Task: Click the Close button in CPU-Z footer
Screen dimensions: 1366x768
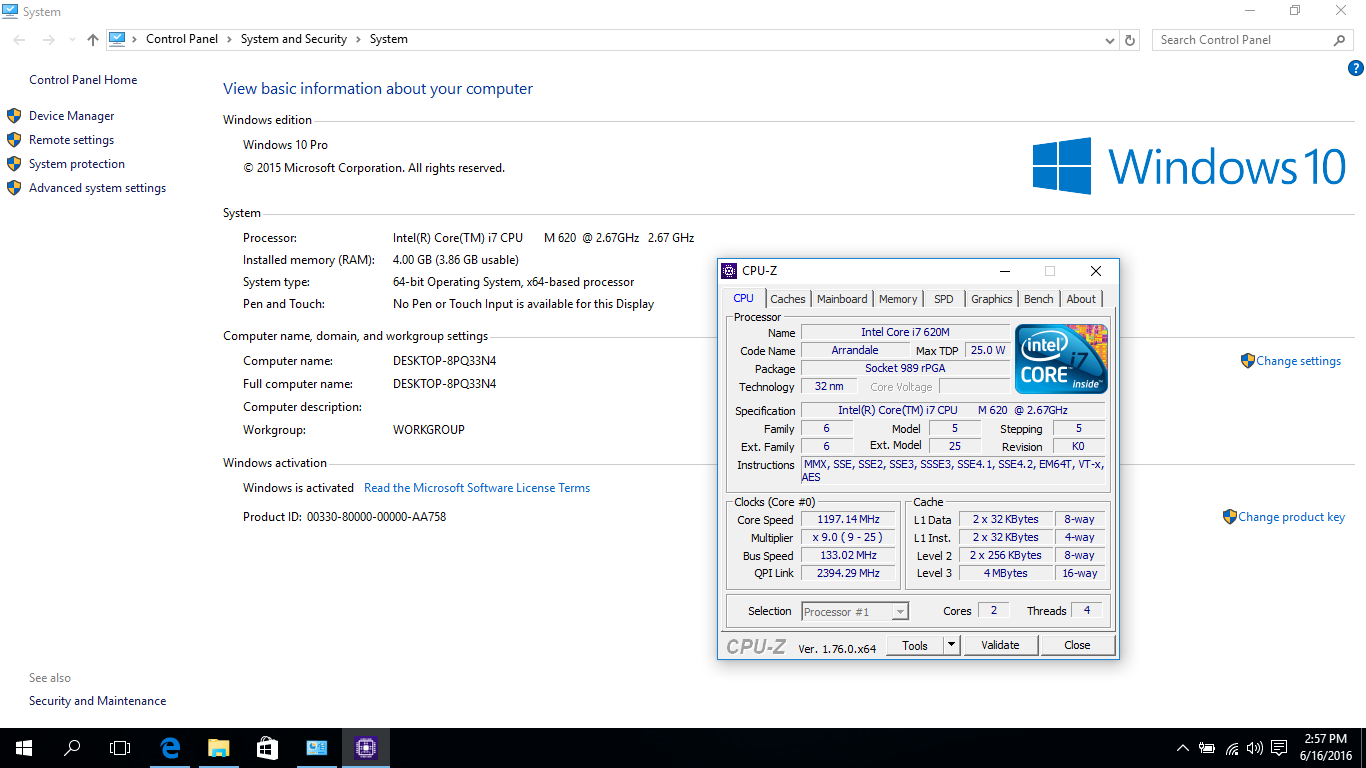Action: tap(1077, 645)
